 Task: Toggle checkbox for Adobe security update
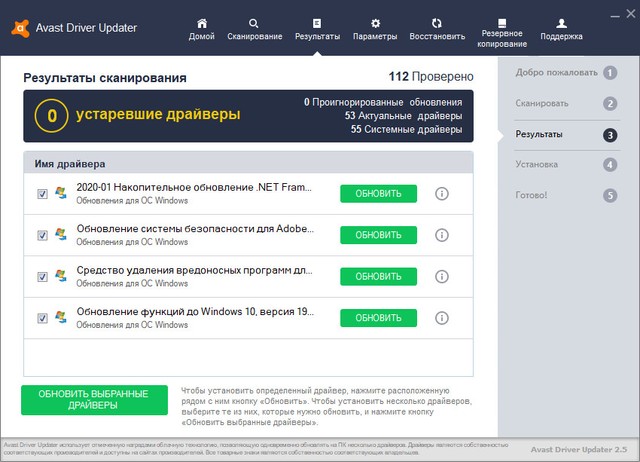[42, 235]
